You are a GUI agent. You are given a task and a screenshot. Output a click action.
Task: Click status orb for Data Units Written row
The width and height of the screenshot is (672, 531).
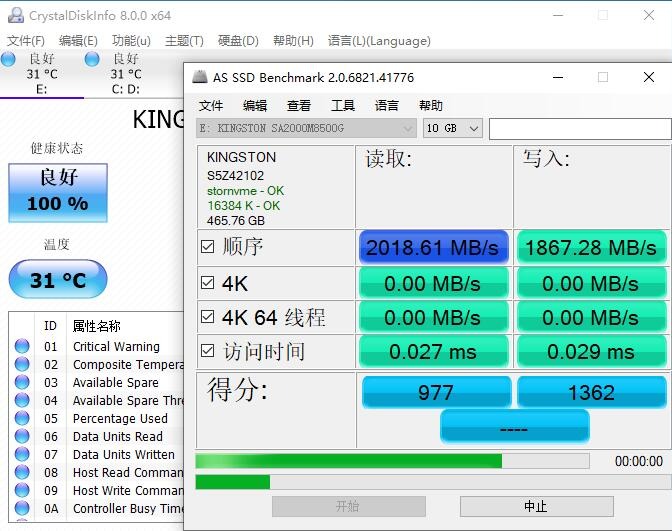click(x=22, y=454)
